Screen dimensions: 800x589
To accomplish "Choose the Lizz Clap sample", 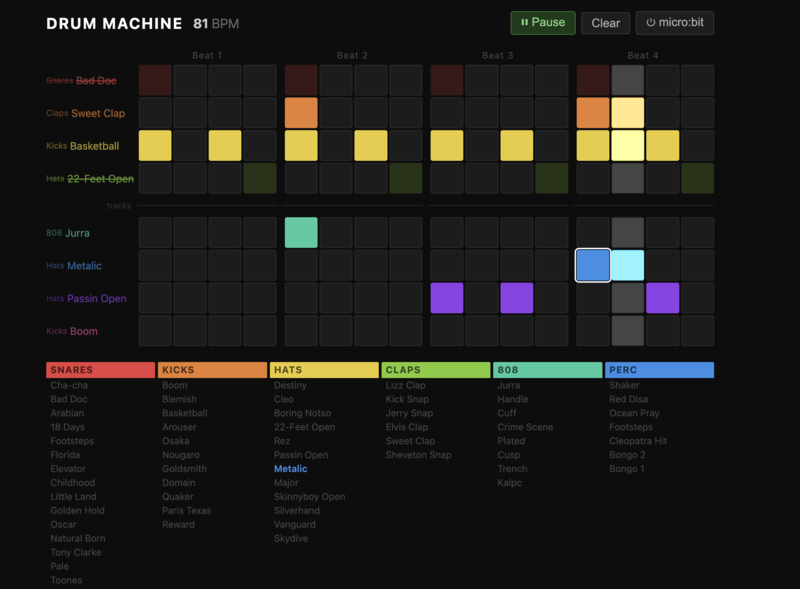I will click(x=405, y=385).
